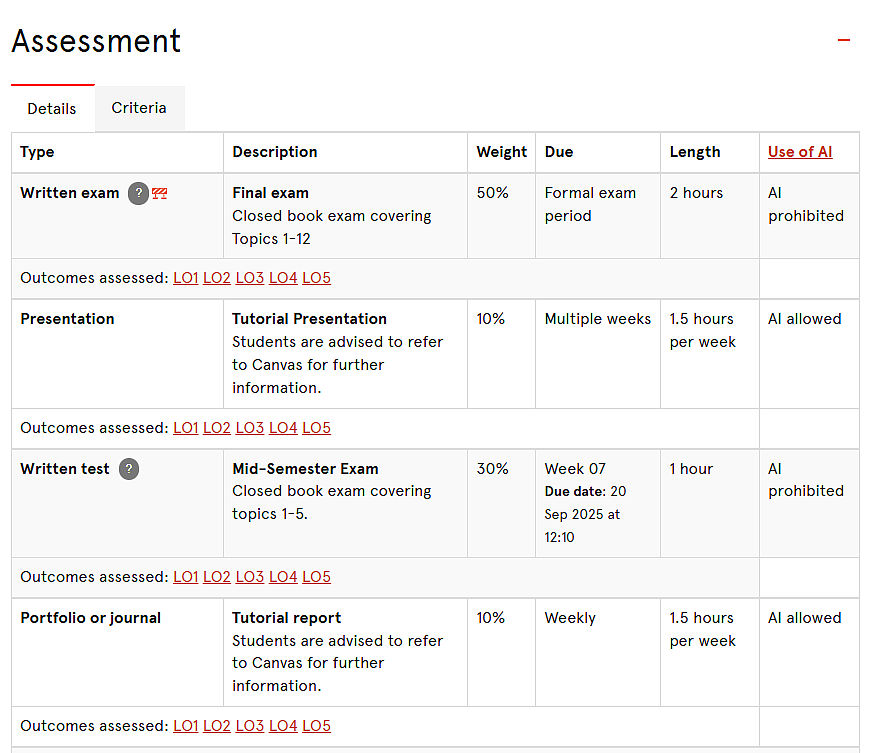Open LO5 link under Written test outcomes
Image resolution: width=870 pixels, height=753 pixels.
click(x=316, y=577)
